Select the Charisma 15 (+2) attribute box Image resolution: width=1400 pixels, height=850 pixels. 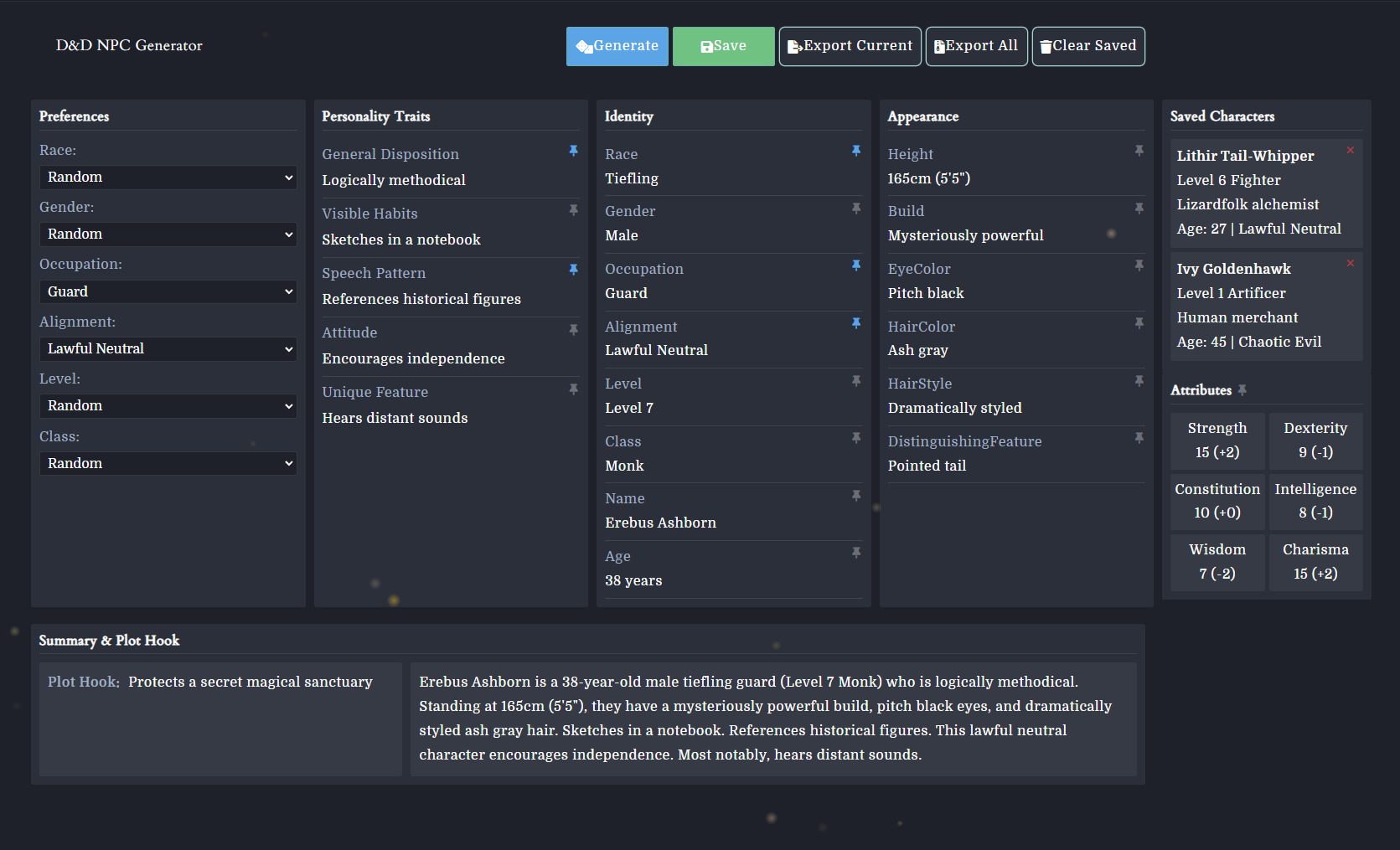(x=1315, y=562)
